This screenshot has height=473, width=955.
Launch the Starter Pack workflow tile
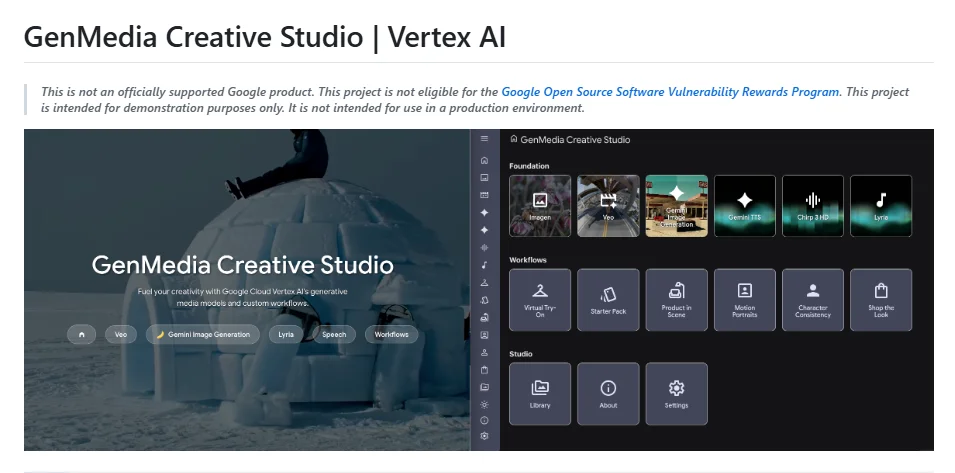pyautogui.click(x=608, y=300)
